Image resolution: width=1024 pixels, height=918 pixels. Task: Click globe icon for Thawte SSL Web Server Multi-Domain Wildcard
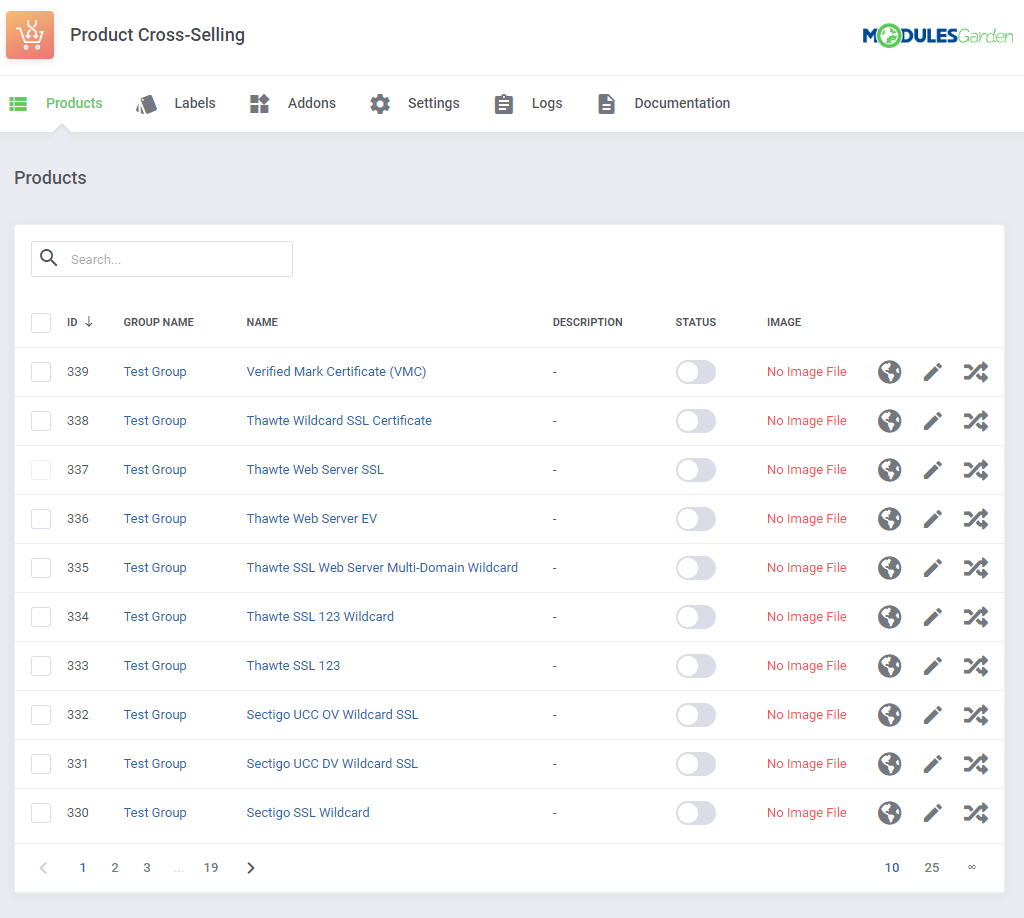(x=889, y=568)
